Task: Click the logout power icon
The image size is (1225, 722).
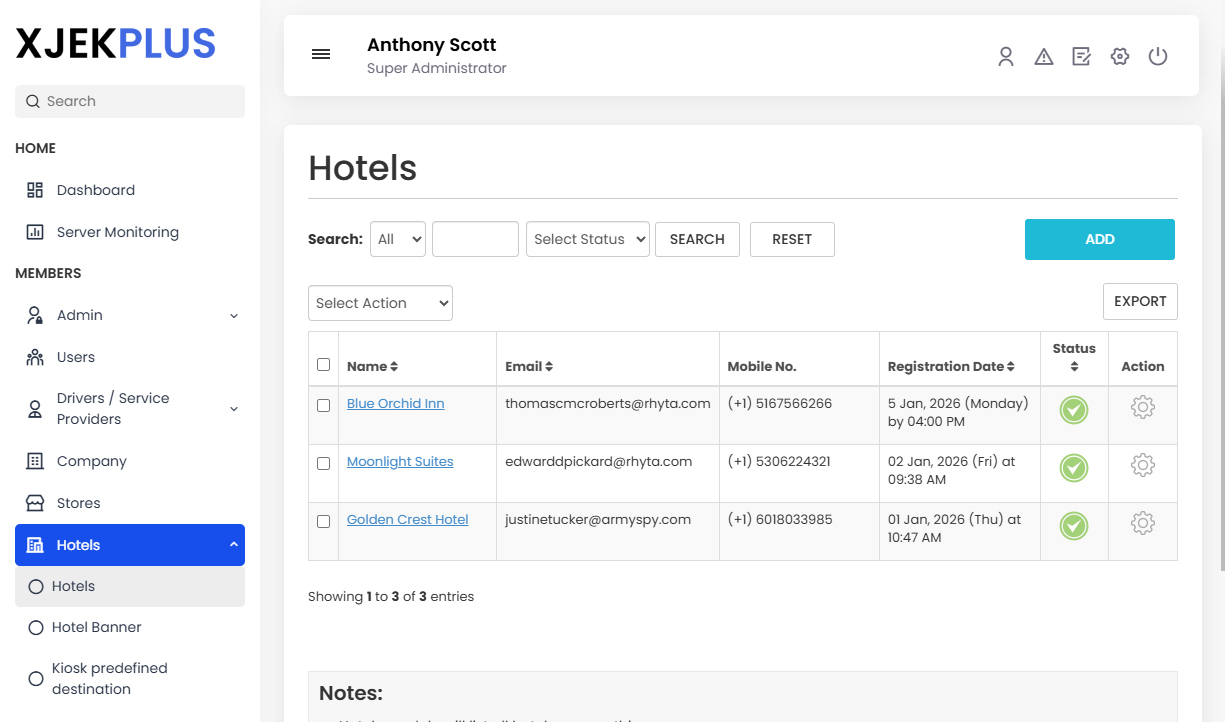Action: coord(1157,56)
